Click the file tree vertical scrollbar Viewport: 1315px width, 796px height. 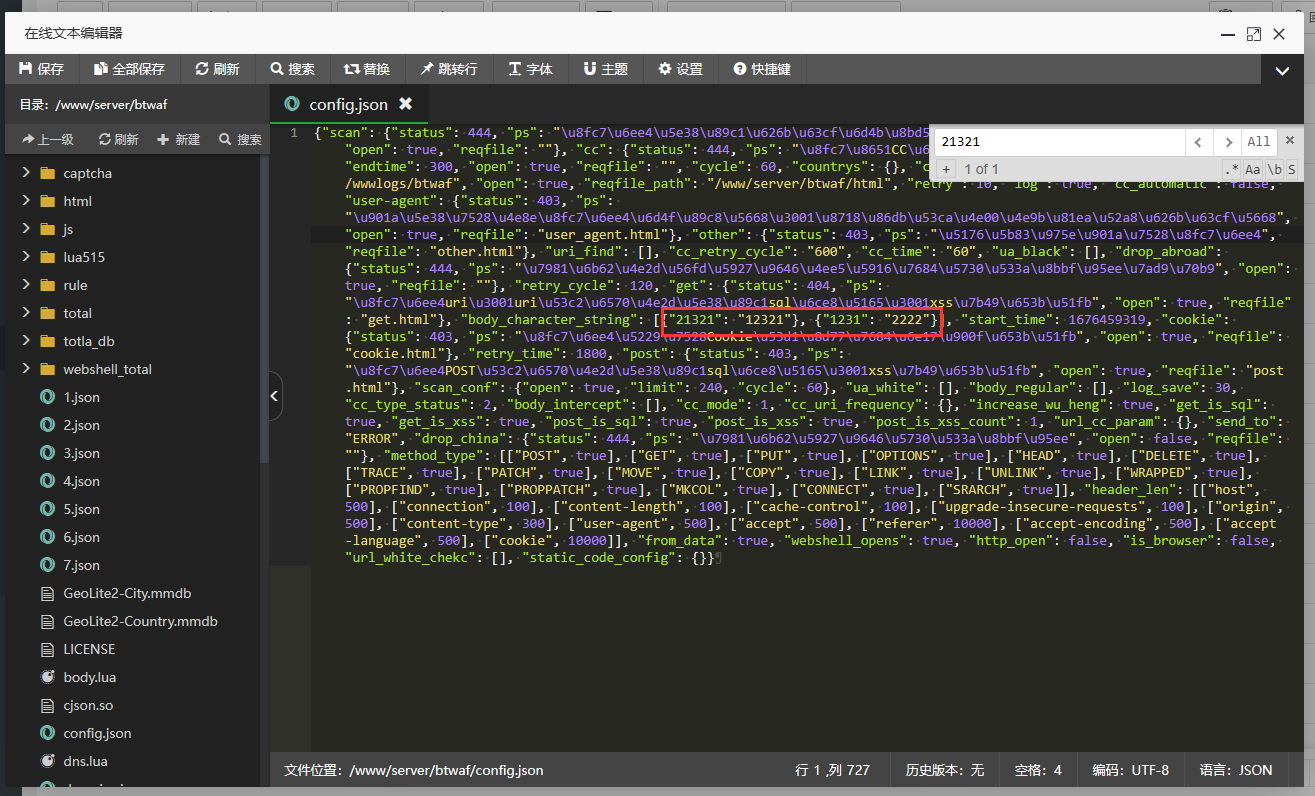click(264, 310)
